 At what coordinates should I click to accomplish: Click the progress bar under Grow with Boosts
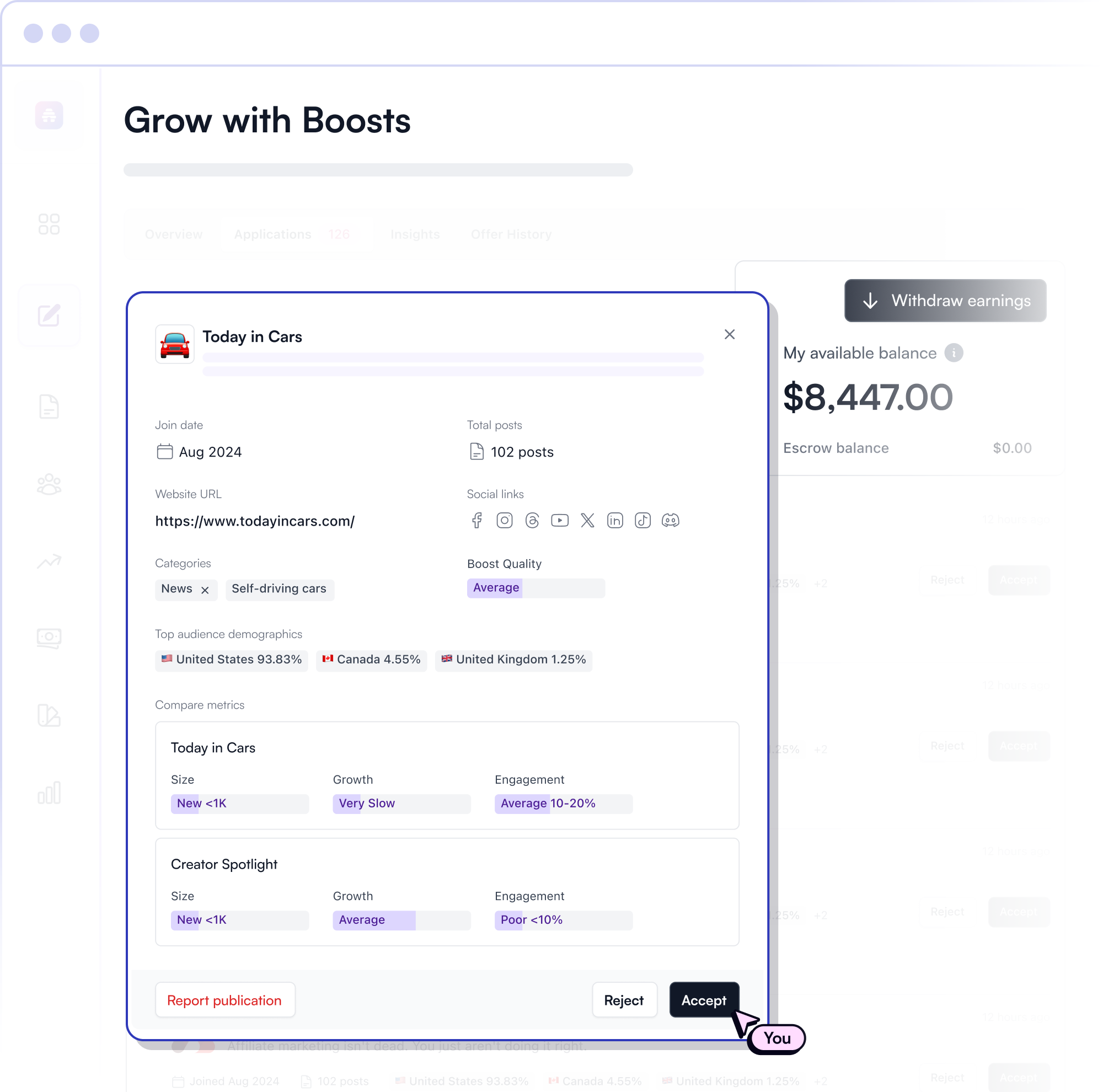coord(378,169)
